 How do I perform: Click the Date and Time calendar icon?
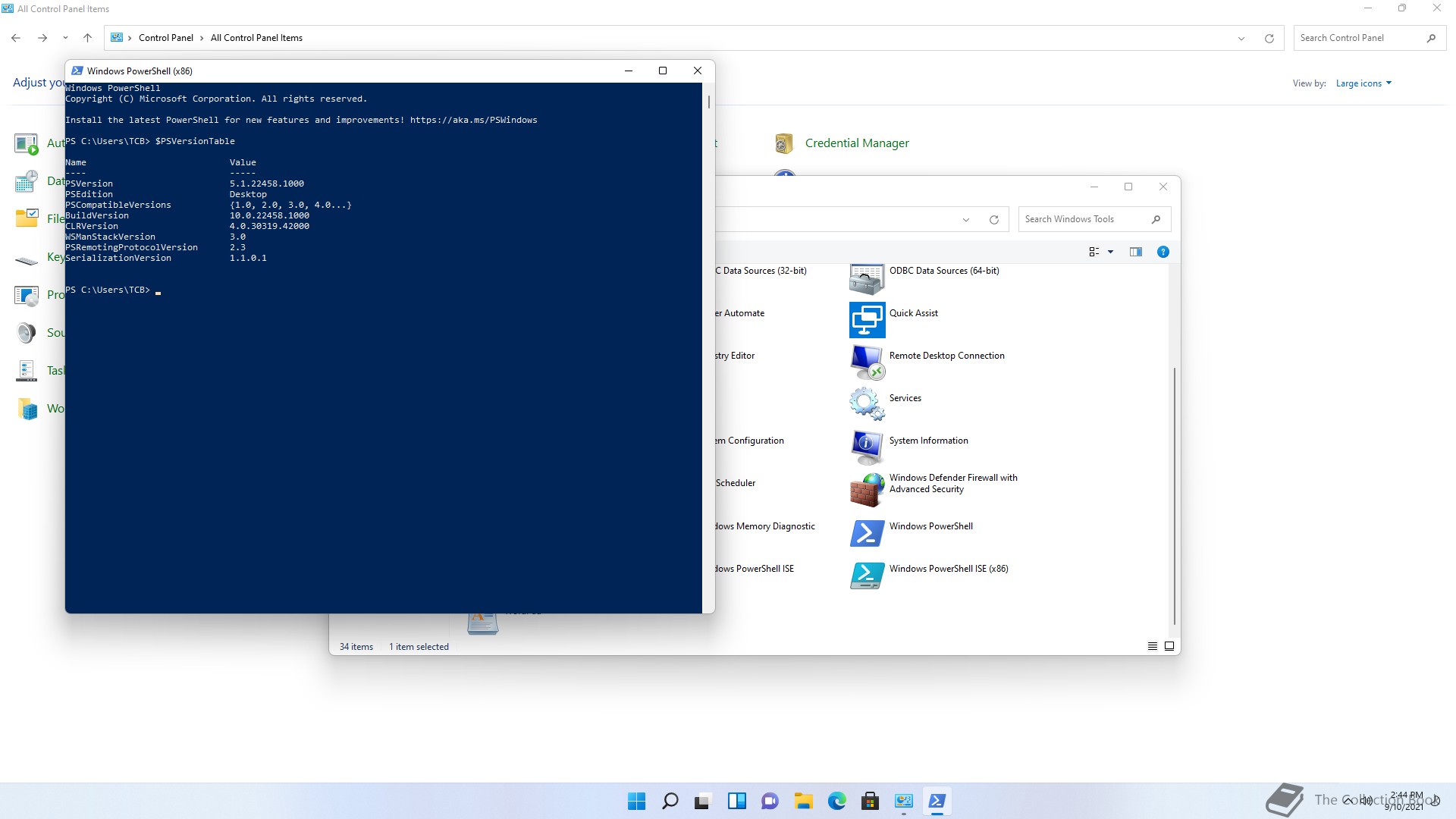(x=27, y=181)
